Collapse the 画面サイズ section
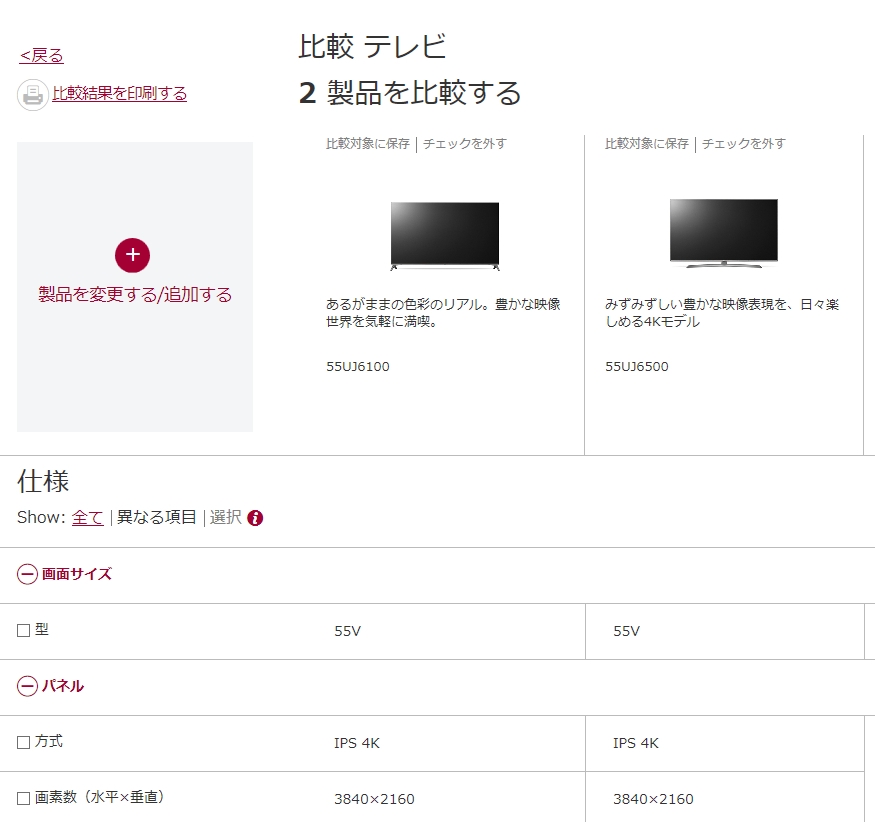Image resolution: width=875 pixels, height=822 pixels. (27, 574)
